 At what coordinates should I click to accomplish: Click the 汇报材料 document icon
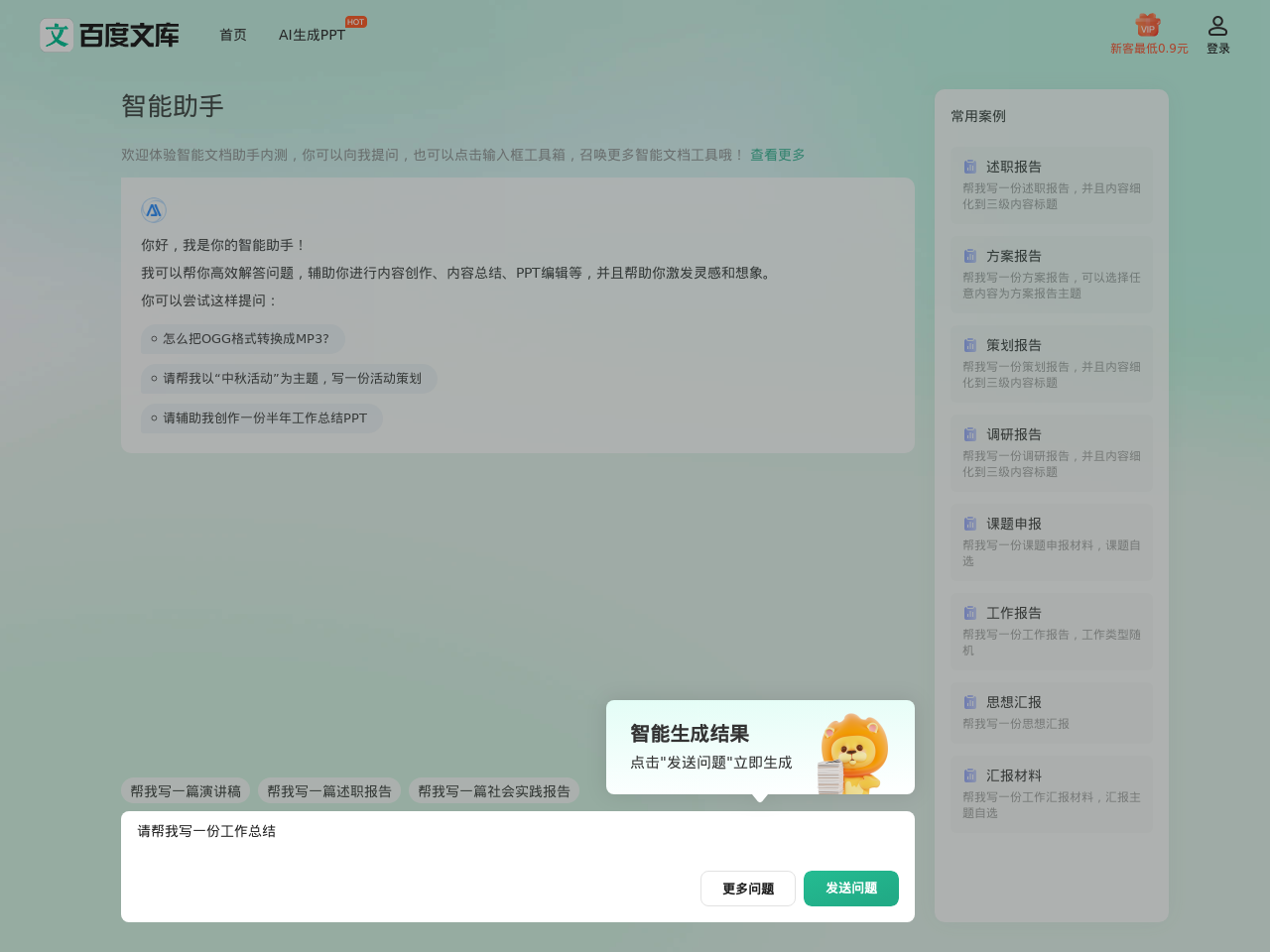point(970,775)
